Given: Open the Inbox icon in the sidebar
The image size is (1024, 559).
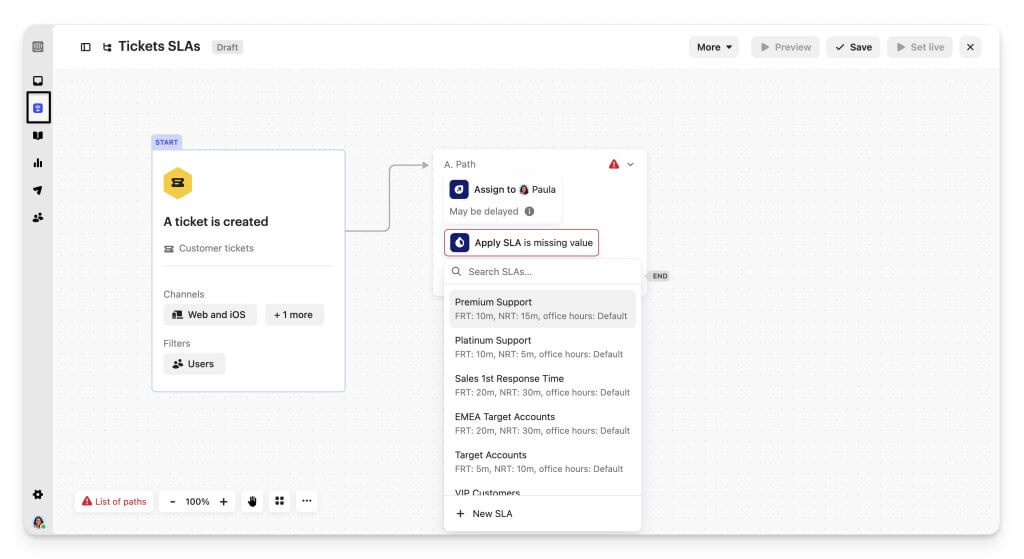Looking at the screenshot, I should click(38, 80).
